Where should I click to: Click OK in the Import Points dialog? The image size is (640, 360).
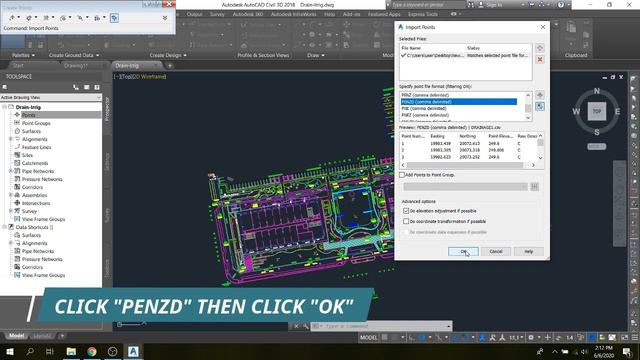click(463, 251)
